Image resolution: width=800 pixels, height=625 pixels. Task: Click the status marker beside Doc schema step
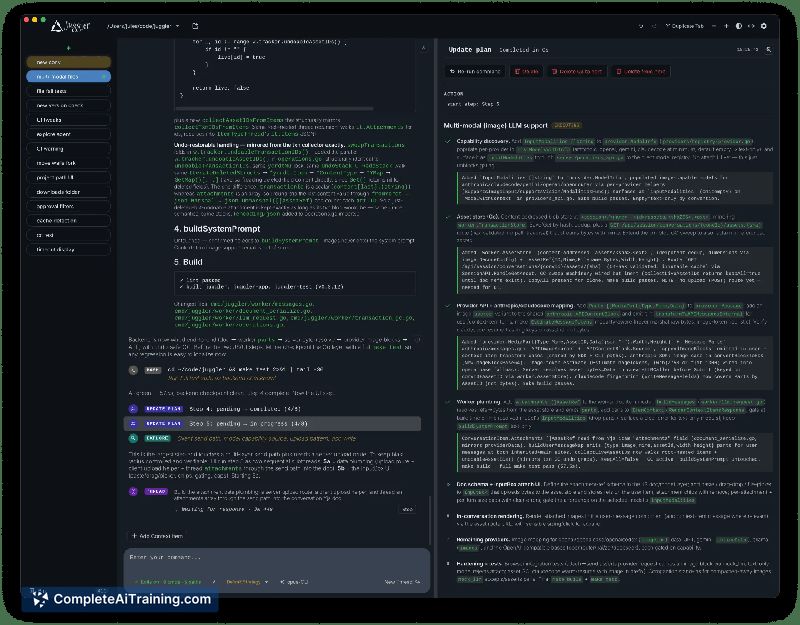coord(448,484)
